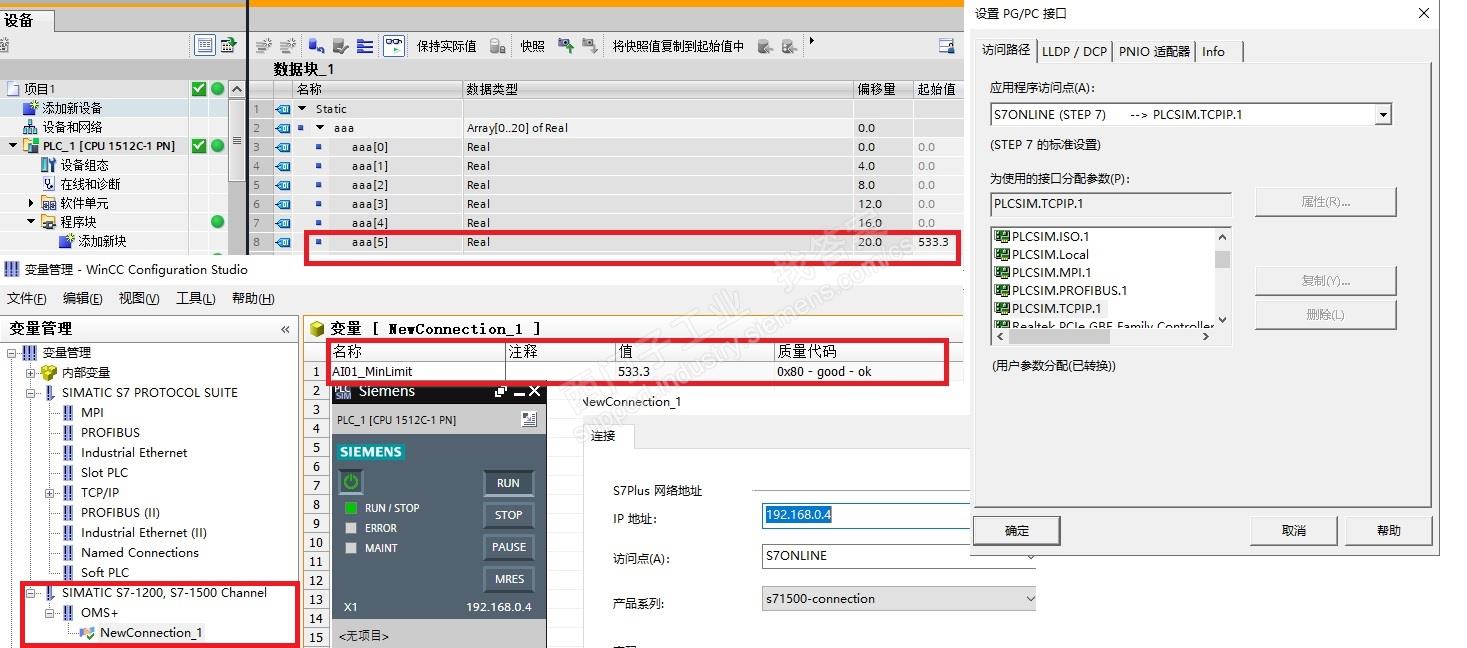Switch to the LLDP / DCP tab
Viewport: 1467px width, 648px height.
click(1075, 52)
